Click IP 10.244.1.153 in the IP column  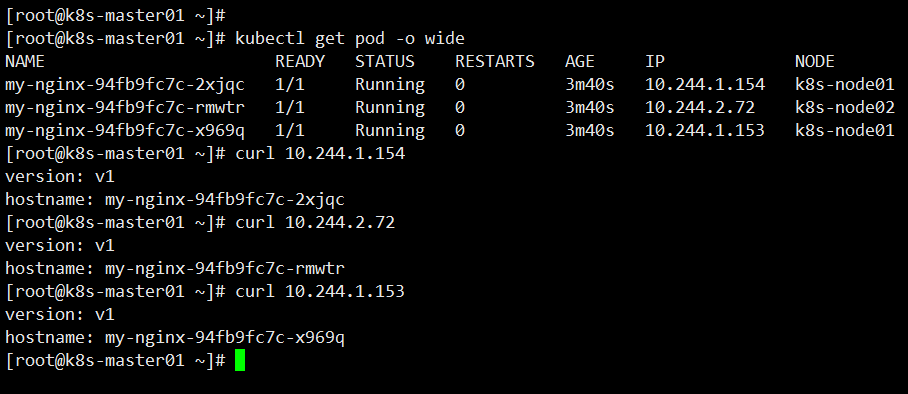(x=705, y=131)
